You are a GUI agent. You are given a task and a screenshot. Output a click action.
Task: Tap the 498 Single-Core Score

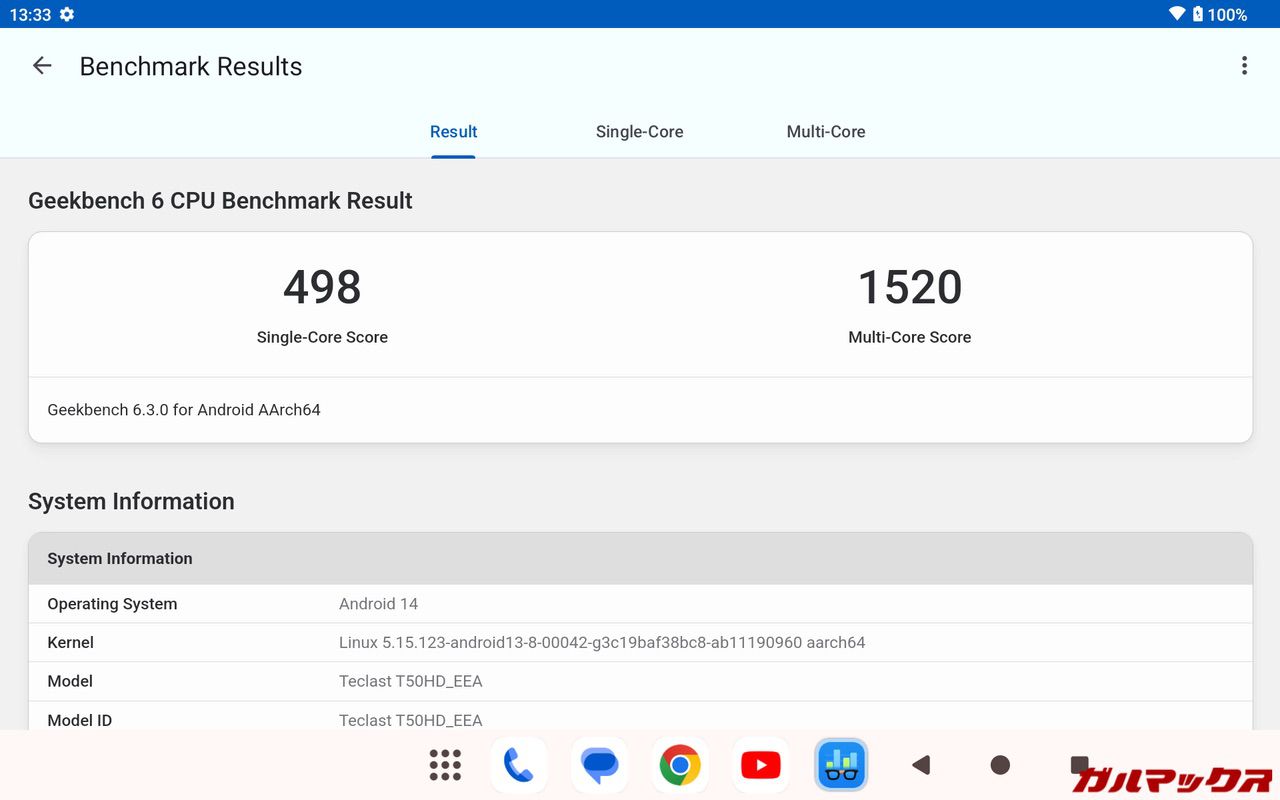pos(322,288)
